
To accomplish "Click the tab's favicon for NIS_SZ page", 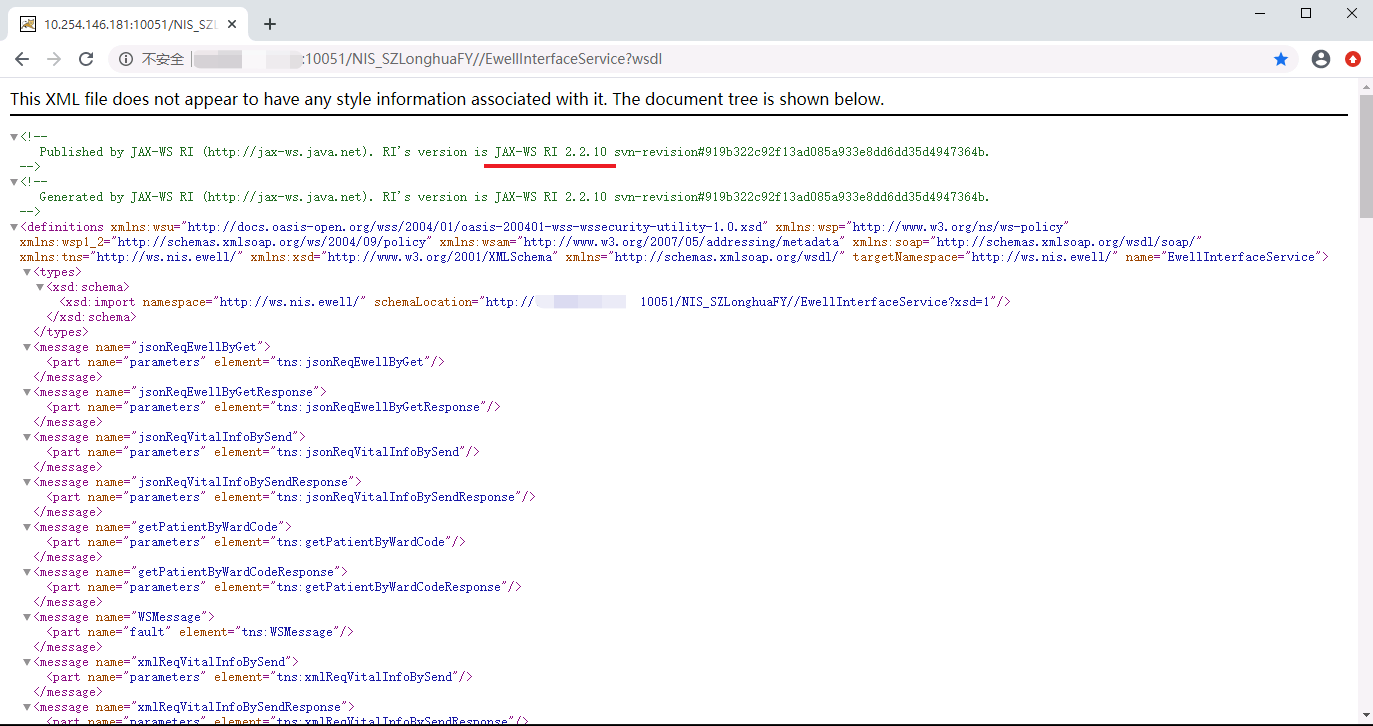I will [x=28, y=24].
